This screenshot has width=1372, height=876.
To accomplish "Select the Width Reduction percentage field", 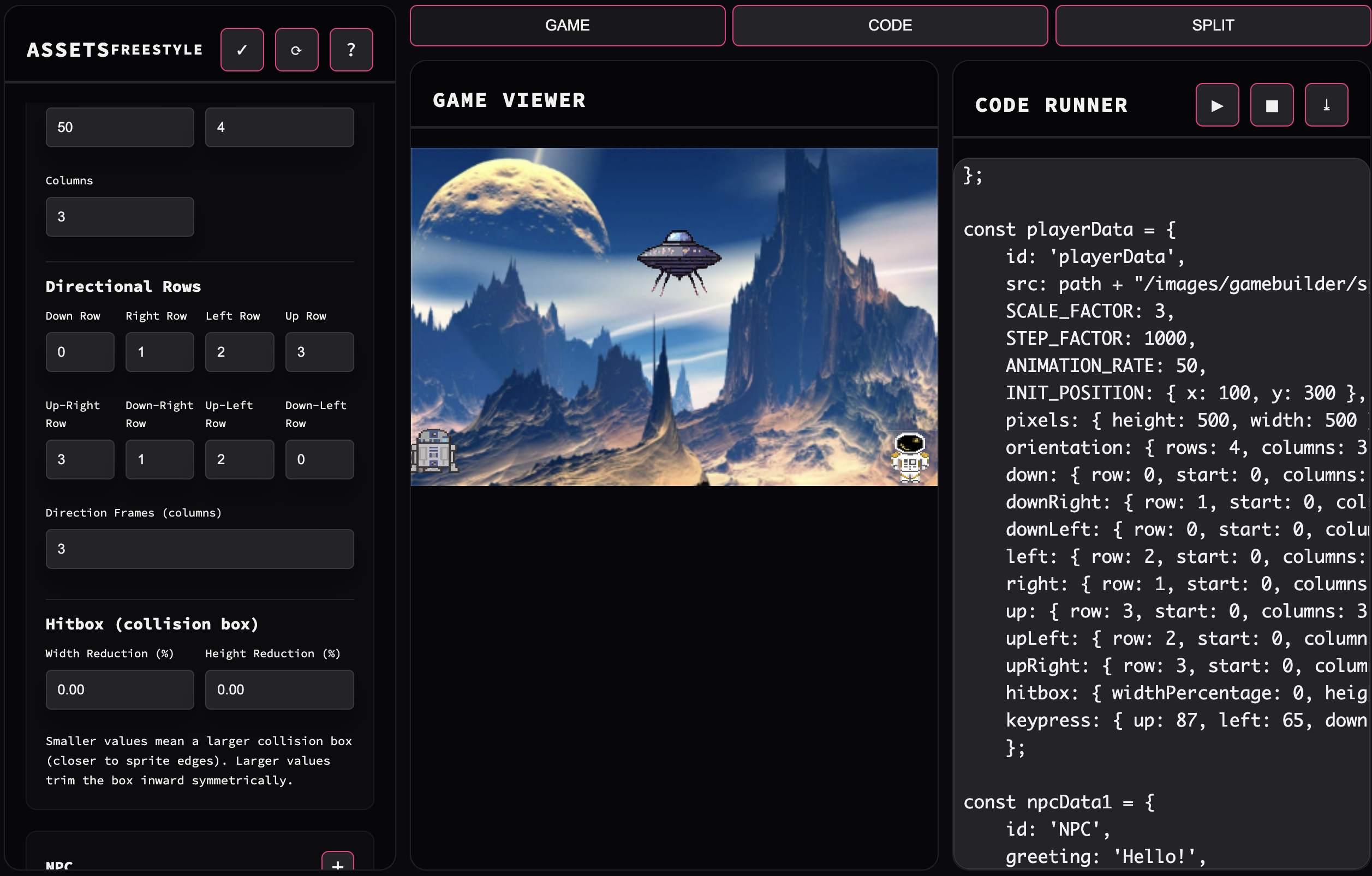I will pyautogui.click(x=120, y=689).
